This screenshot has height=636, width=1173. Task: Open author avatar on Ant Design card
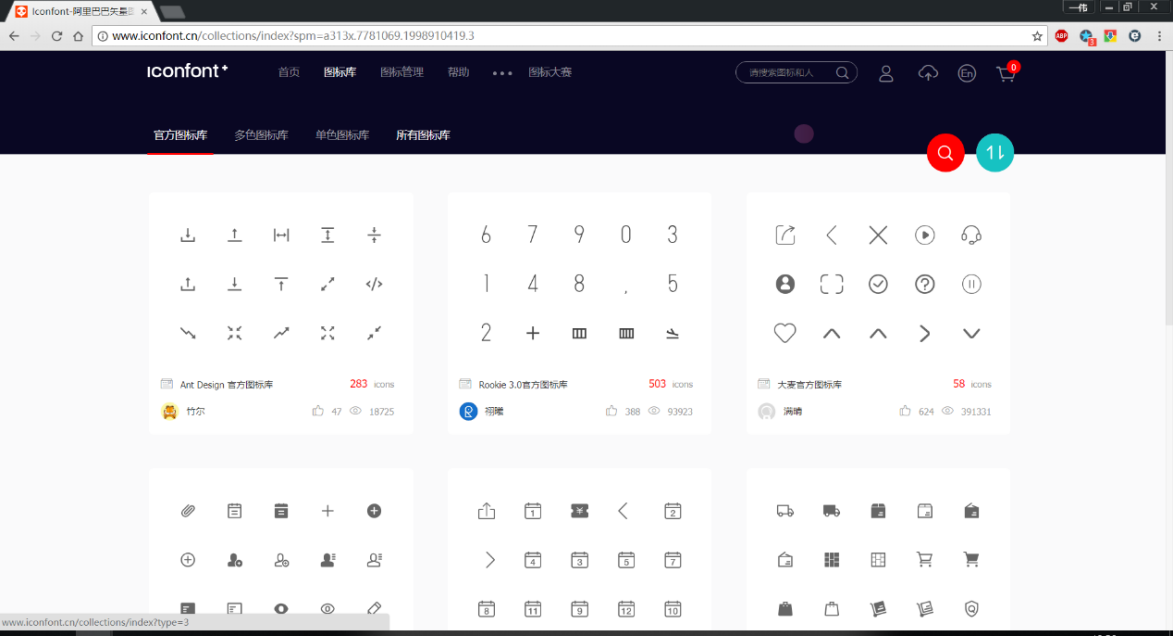click(x=170, y=411)
